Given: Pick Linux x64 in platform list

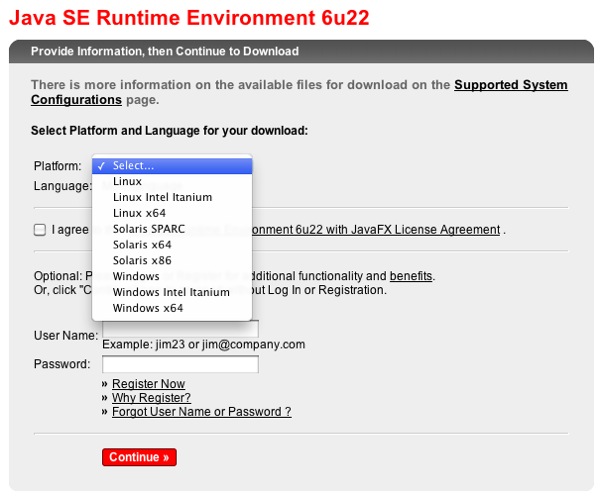Looking at the screenshot, I should click(172, 213).
